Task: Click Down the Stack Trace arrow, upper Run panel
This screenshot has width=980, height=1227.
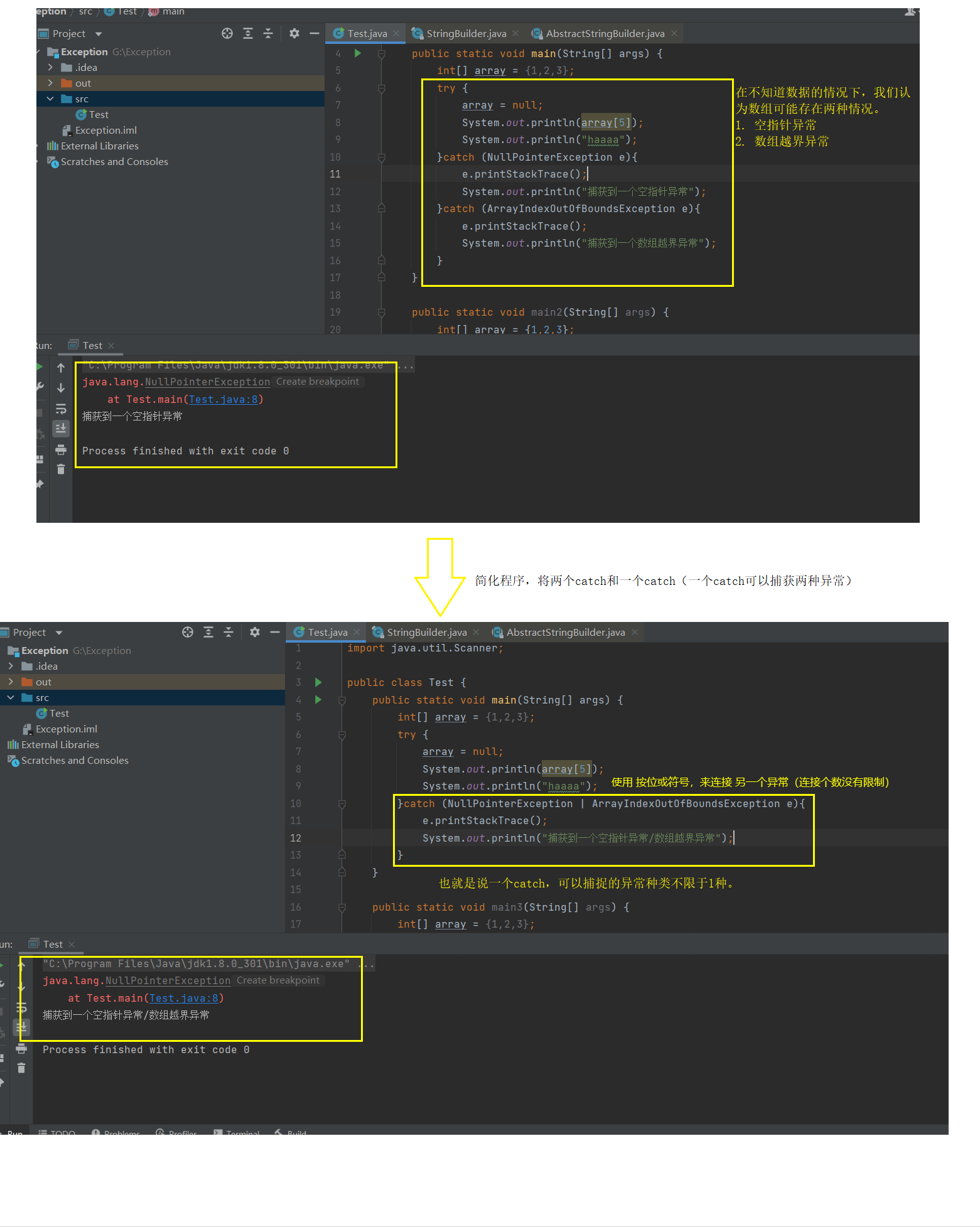Action: [61, 388]
